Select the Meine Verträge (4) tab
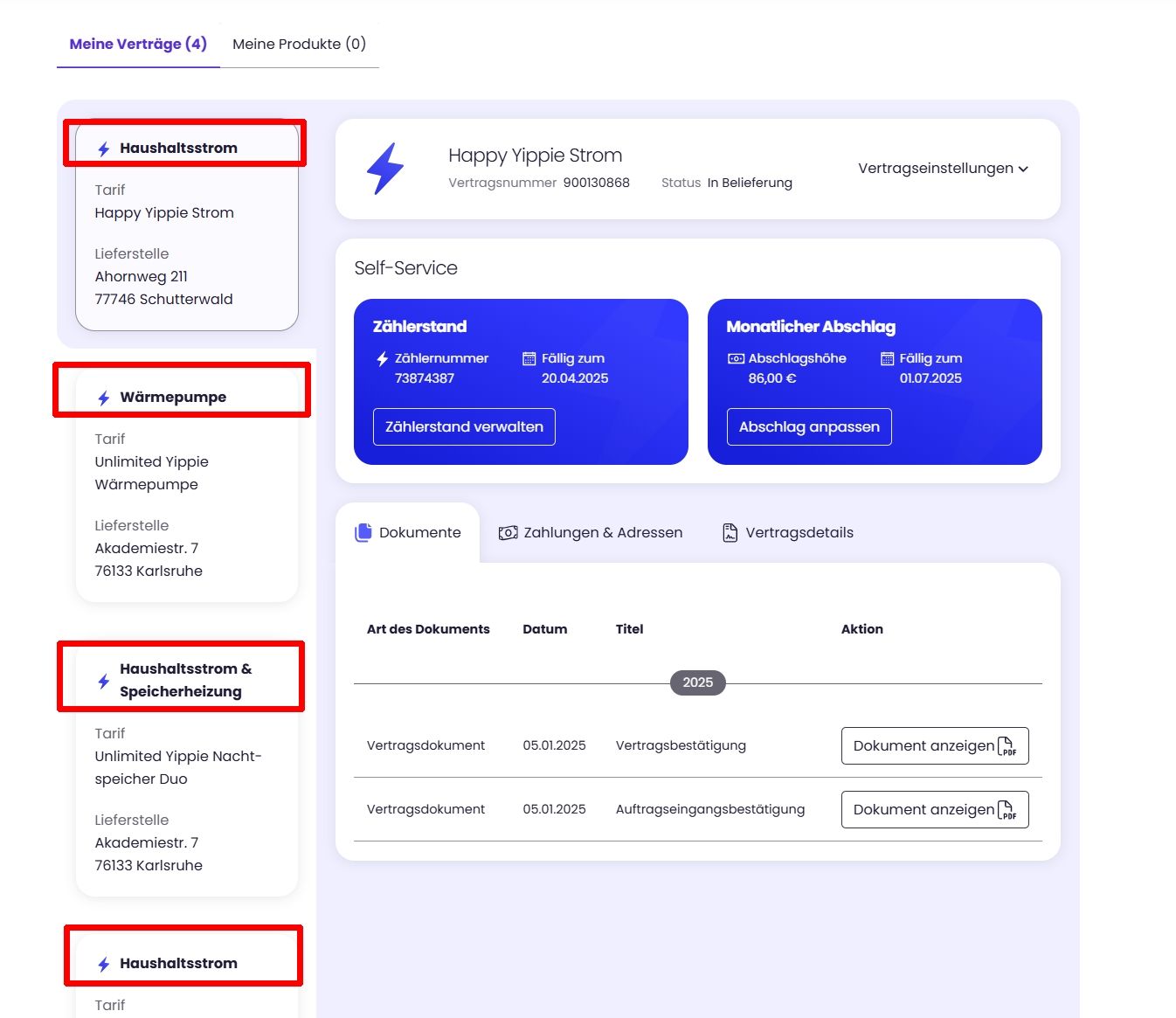The height and width of the screenshot is (1018, 1176). click(x=138, y=44)
